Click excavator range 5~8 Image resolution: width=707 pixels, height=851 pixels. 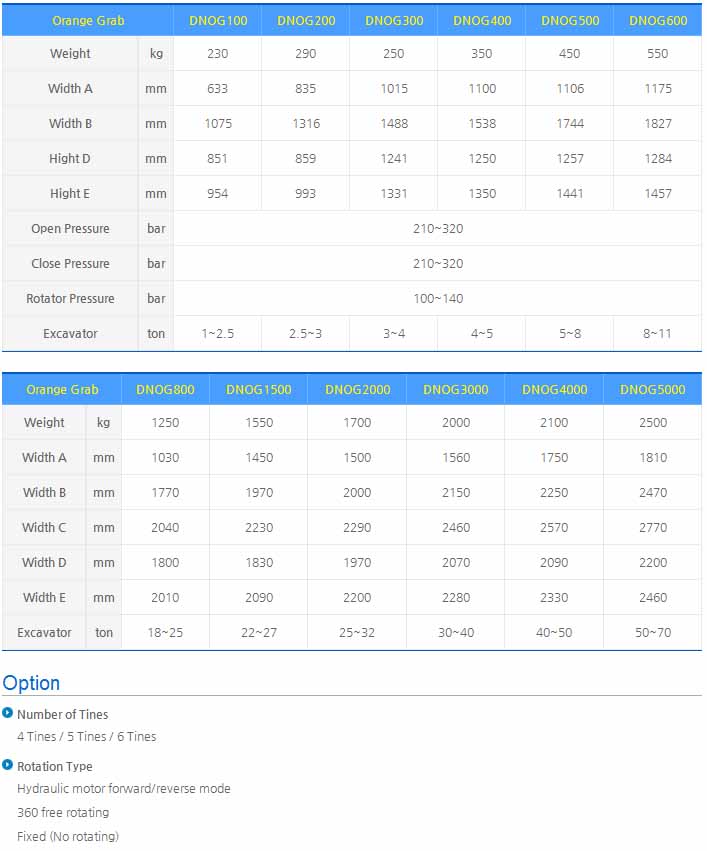coord(570,334)
